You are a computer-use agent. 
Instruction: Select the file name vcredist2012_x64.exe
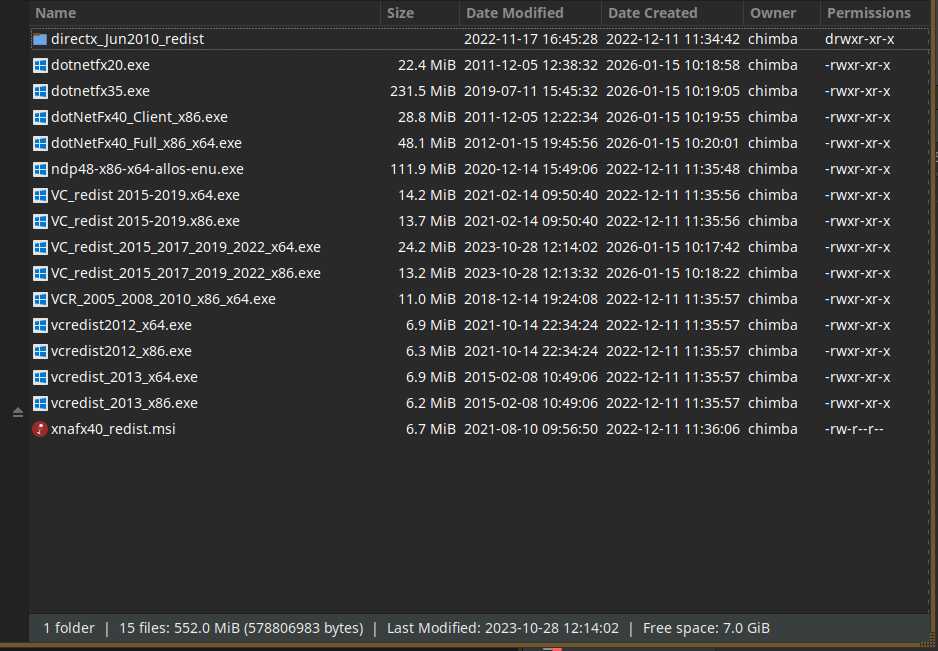[x=121, y=325]
